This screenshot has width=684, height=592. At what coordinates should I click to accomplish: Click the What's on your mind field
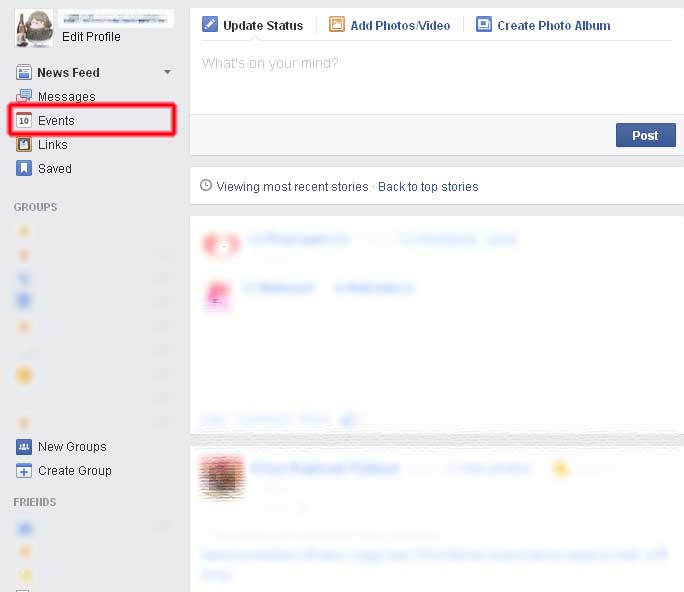(437, 79)
